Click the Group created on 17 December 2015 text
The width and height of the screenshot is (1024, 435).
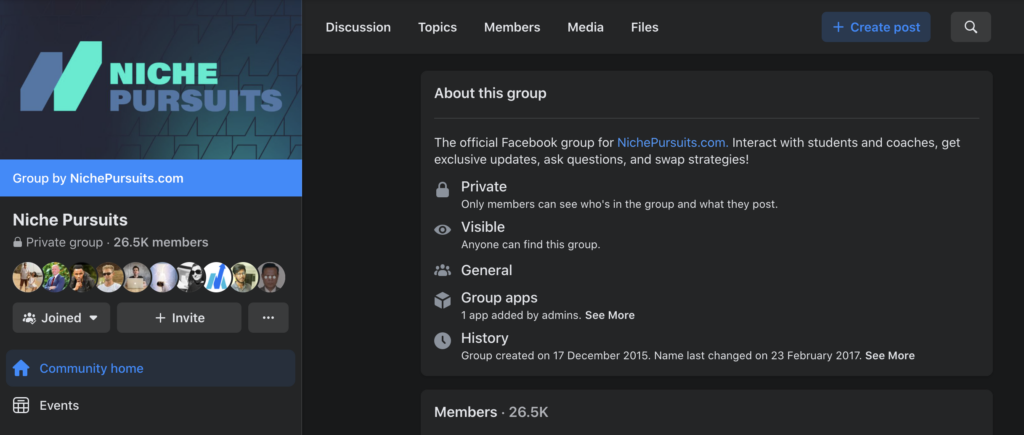click(x=556, y=355)
